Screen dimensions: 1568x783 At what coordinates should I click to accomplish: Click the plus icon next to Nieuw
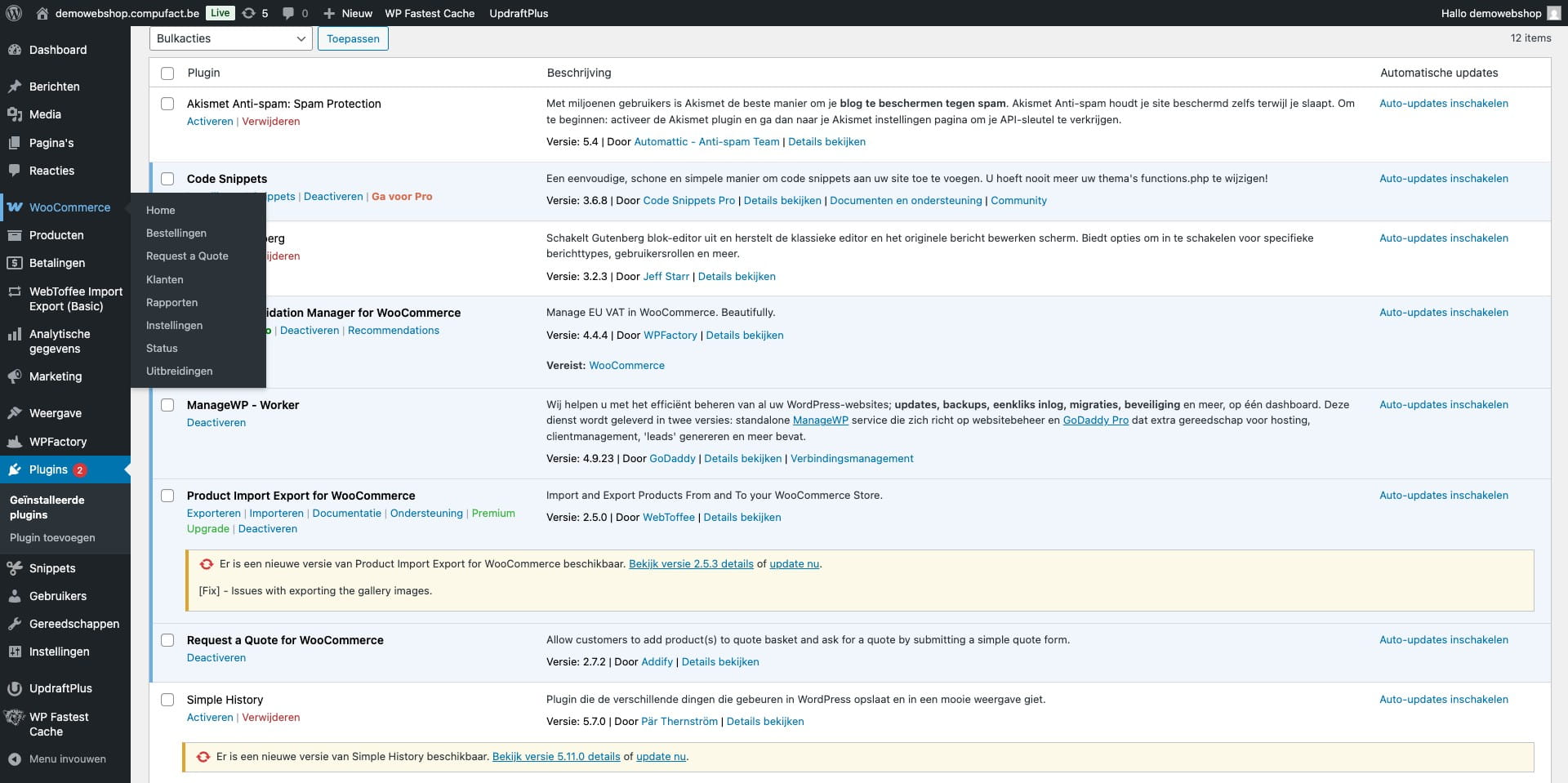[329, 13]
